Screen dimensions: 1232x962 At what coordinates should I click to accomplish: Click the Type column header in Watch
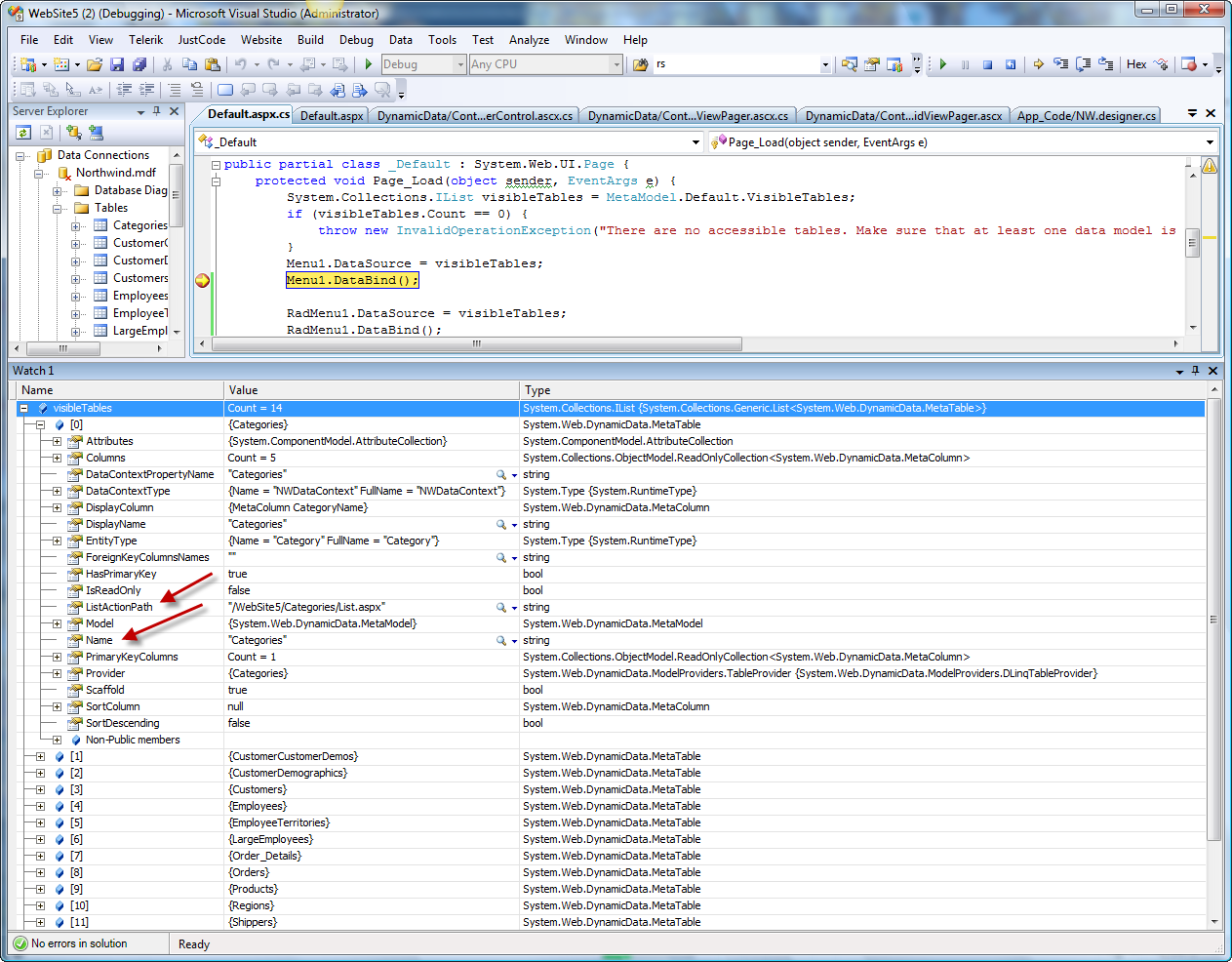pyautogui.click(x=863, y=390)
